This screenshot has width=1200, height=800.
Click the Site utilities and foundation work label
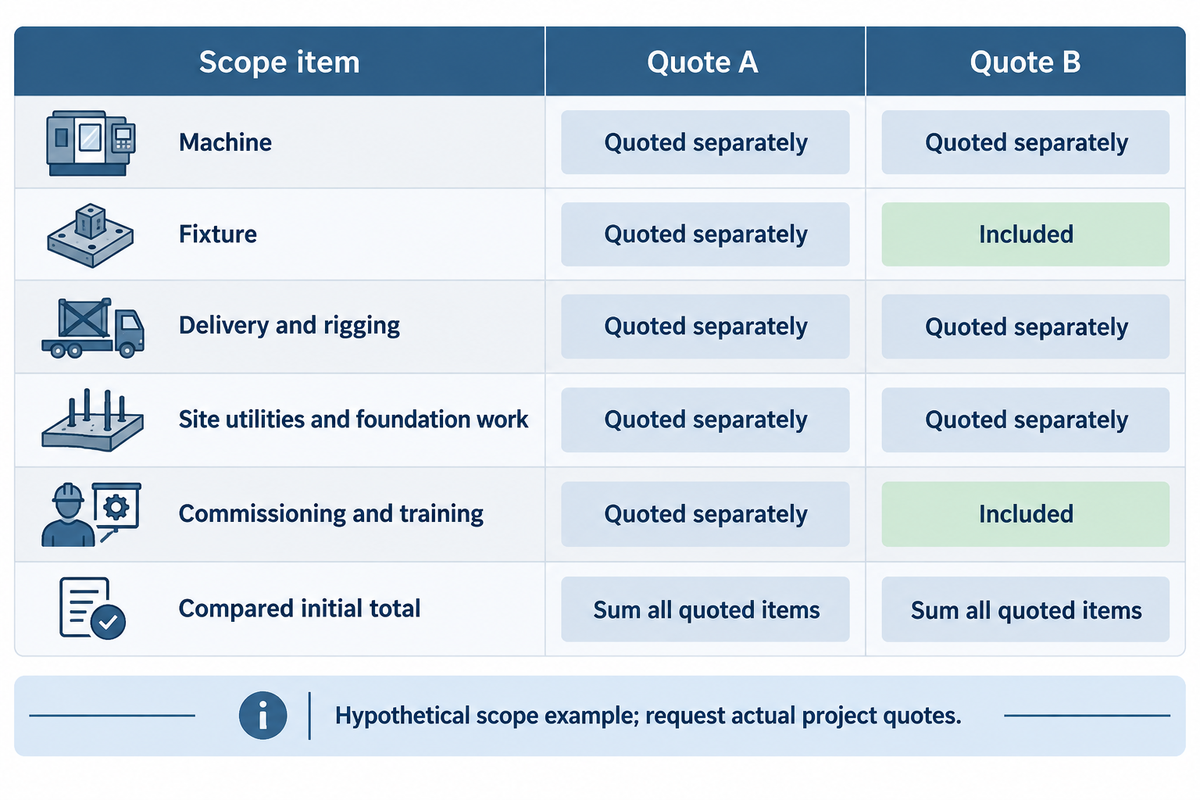[x=353, y=419]
